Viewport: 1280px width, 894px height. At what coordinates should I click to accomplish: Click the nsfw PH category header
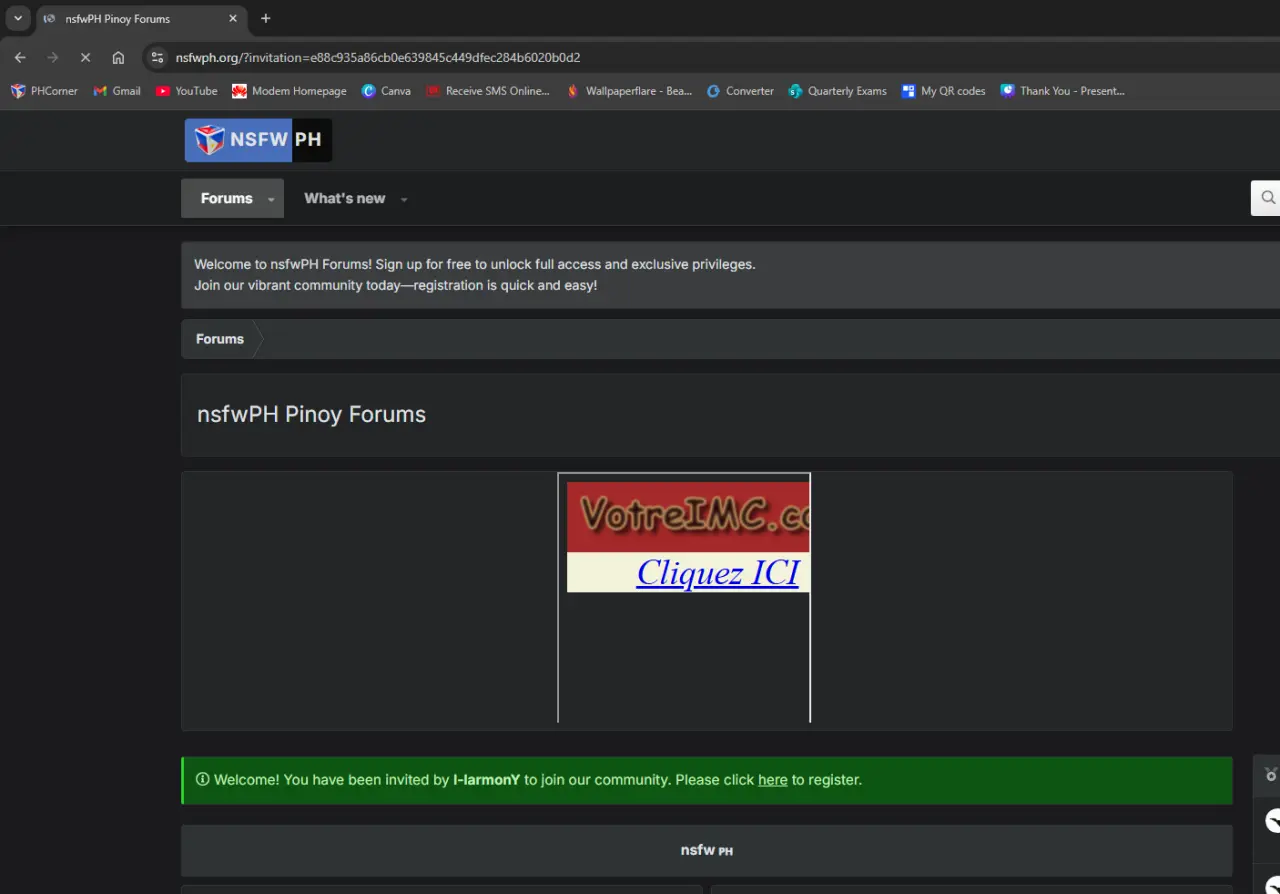706,850
